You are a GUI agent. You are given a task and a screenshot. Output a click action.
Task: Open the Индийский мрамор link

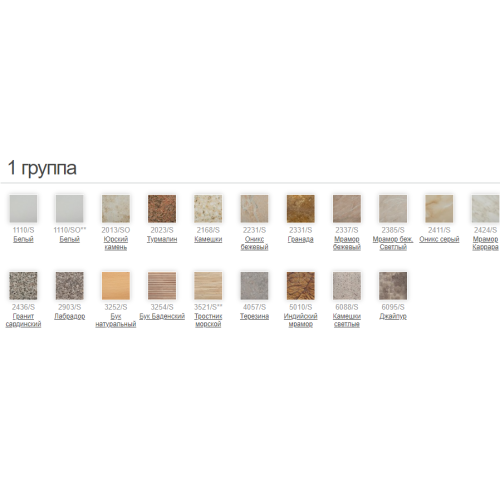pyautogui.click(x=301, y=320)
